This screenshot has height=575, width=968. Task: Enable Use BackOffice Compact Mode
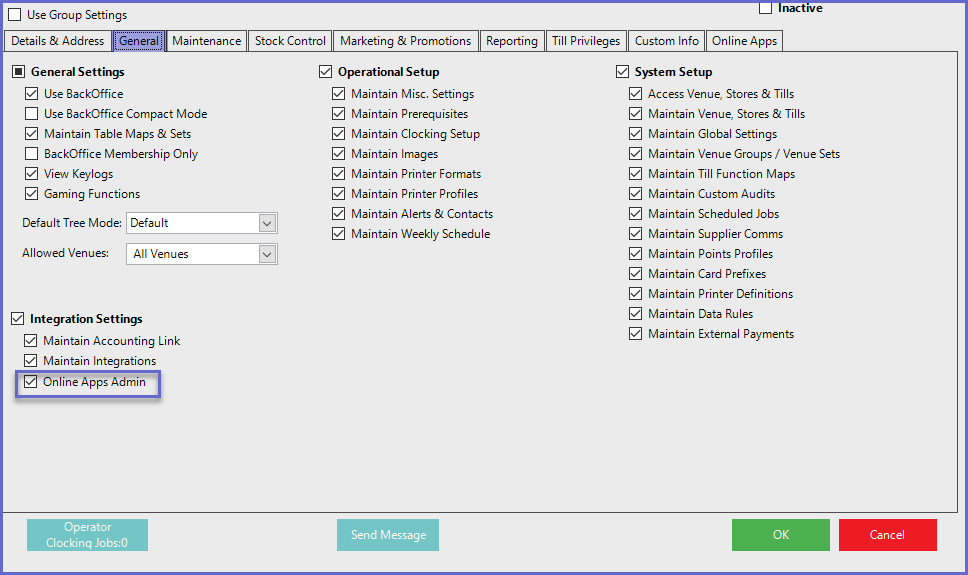point(32,114)
